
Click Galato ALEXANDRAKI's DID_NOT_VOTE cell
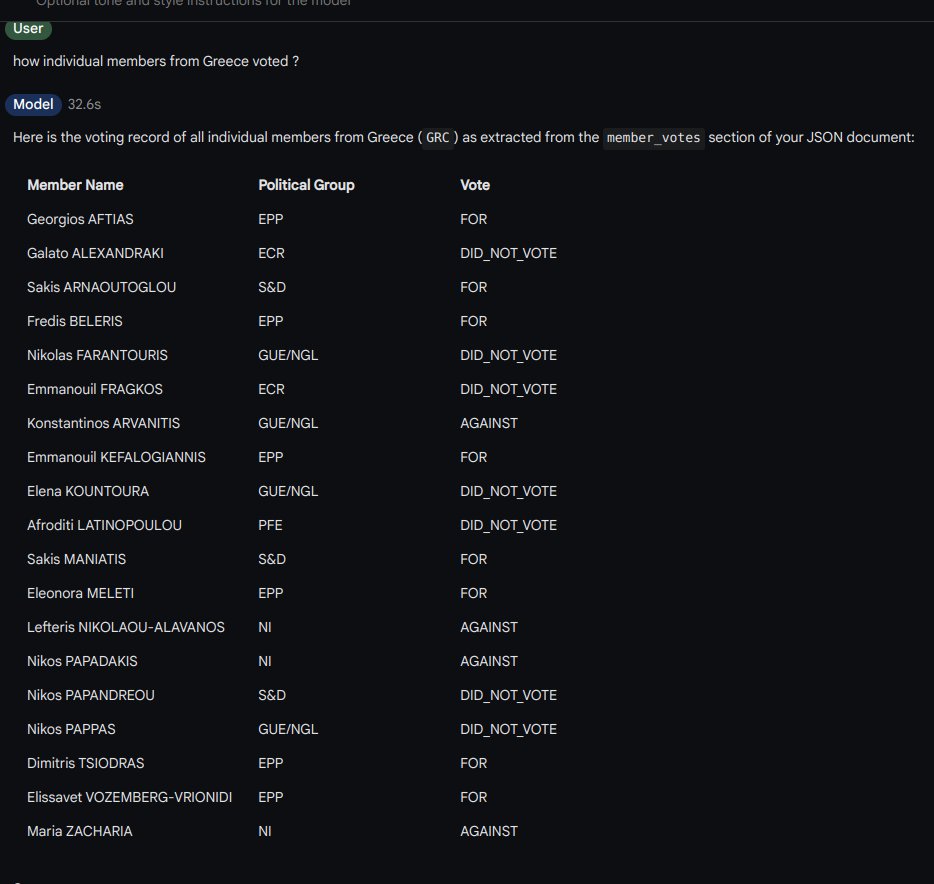click(x=508, y=253)
